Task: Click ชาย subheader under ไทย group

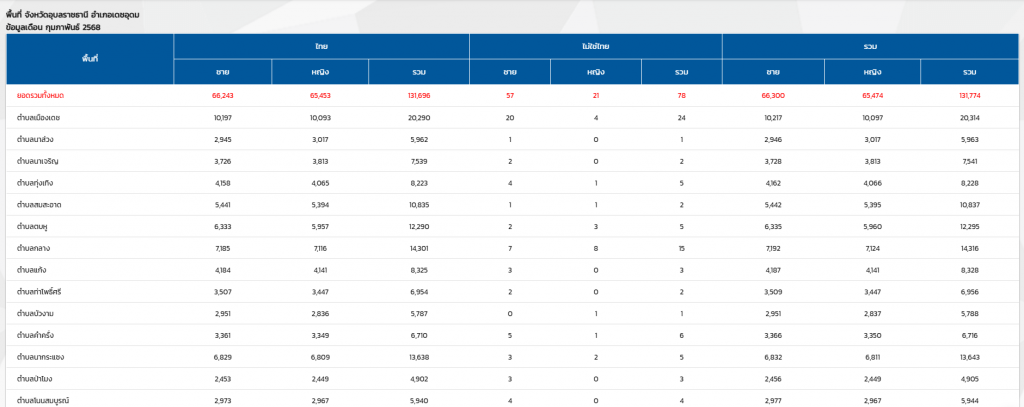Action: tap(222, 72)
